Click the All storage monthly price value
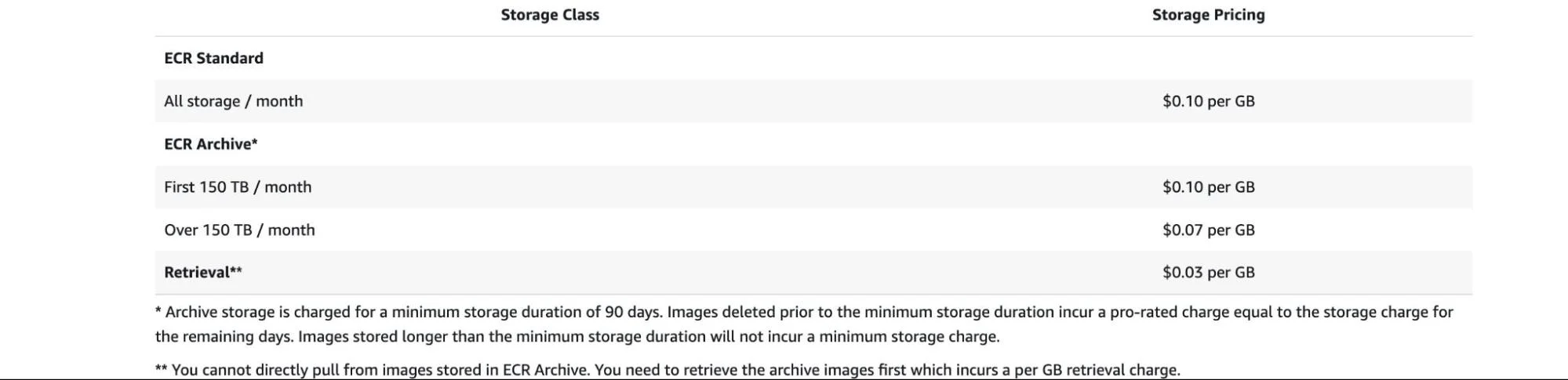 point(1208,101)
